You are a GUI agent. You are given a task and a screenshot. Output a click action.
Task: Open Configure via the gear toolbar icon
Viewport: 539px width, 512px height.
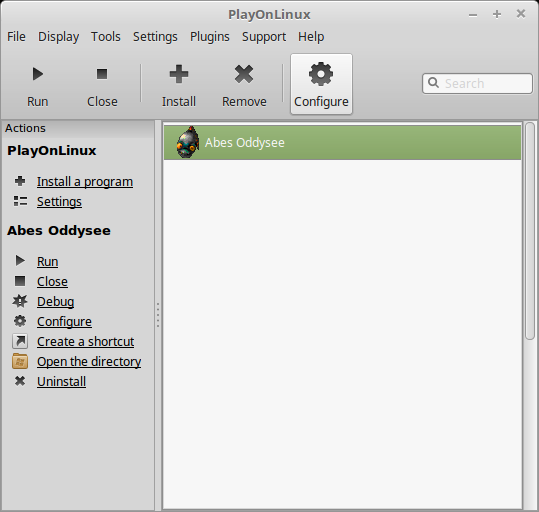(x=321, y=74)
